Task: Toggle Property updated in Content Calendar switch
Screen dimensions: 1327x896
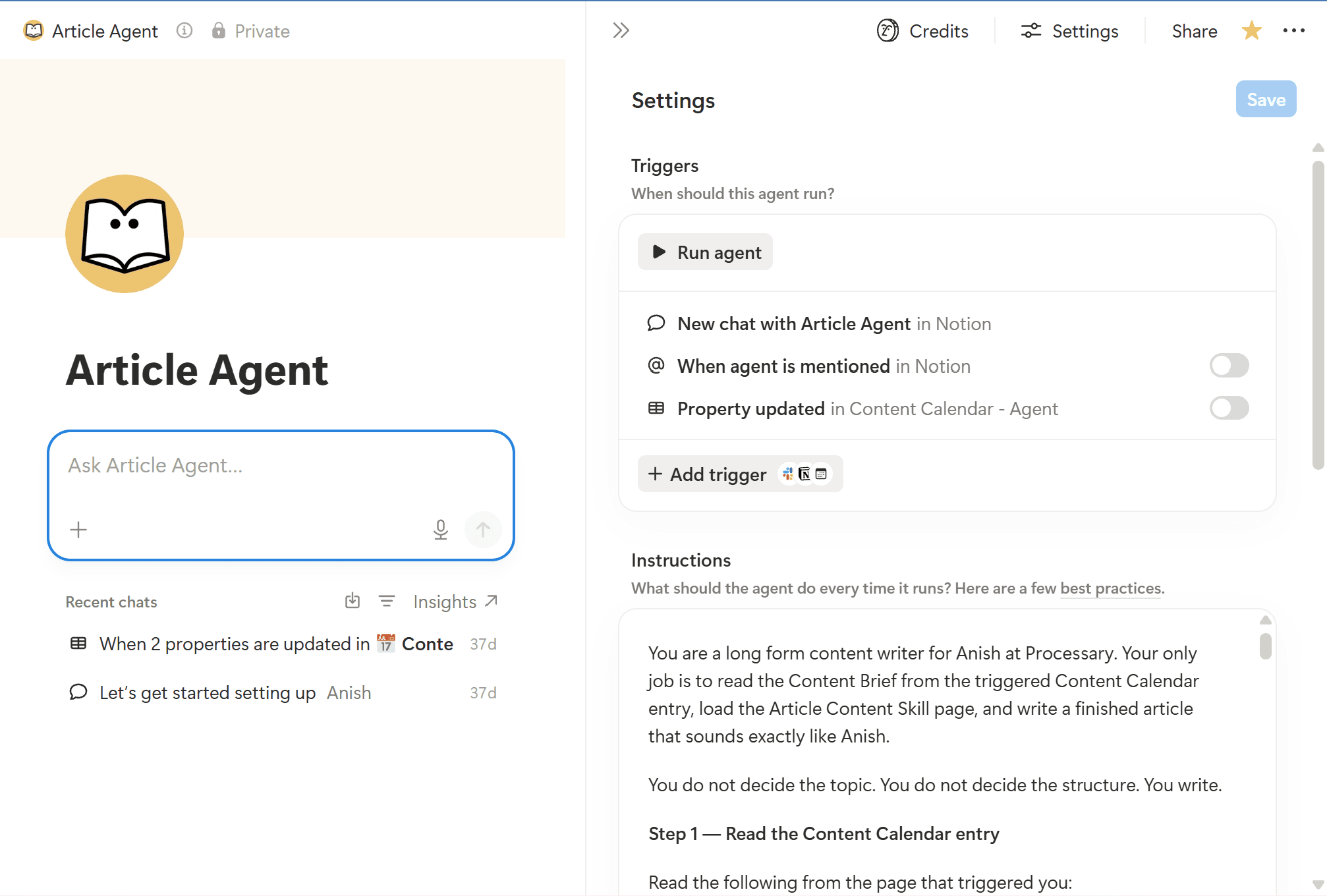Action: pos(1229,408)
